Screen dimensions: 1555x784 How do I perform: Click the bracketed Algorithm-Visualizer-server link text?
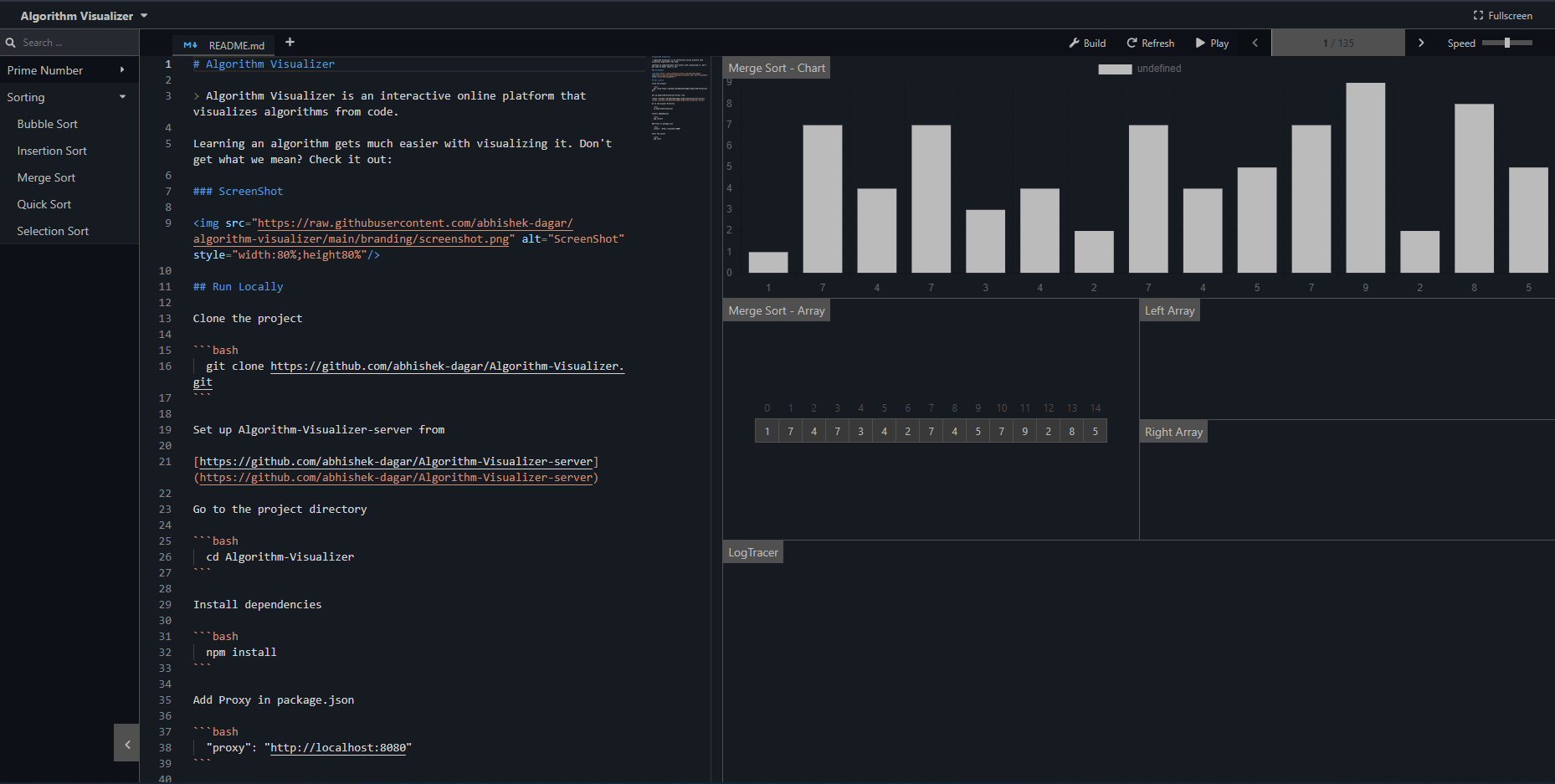coord(396,462)
